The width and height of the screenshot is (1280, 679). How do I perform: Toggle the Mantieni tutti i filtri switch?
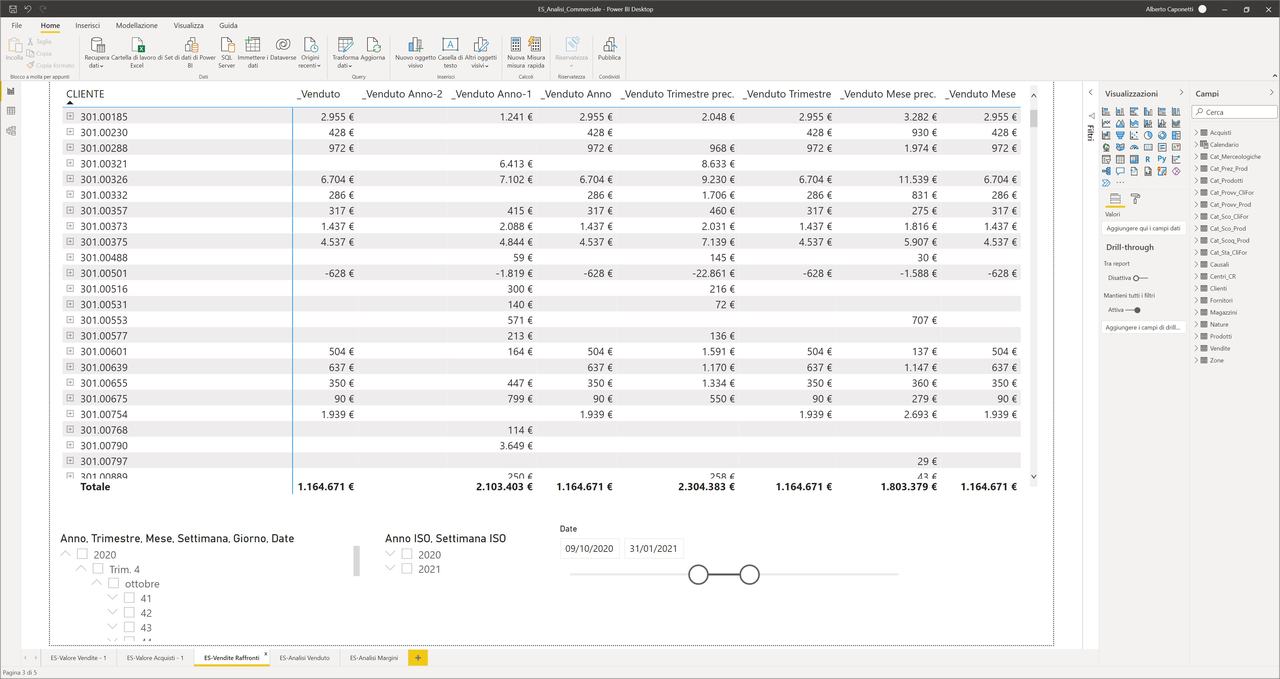[1135, 310]
